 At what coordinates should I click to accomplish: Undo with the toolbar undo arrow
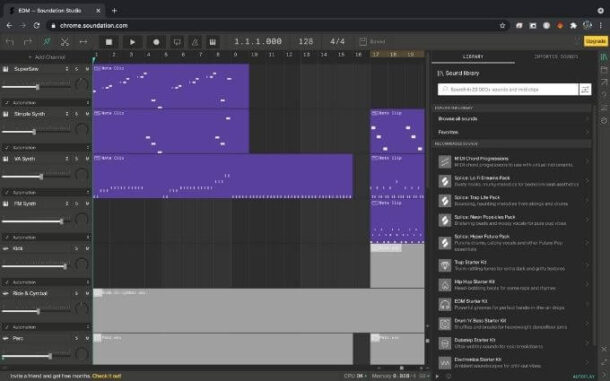10,42
